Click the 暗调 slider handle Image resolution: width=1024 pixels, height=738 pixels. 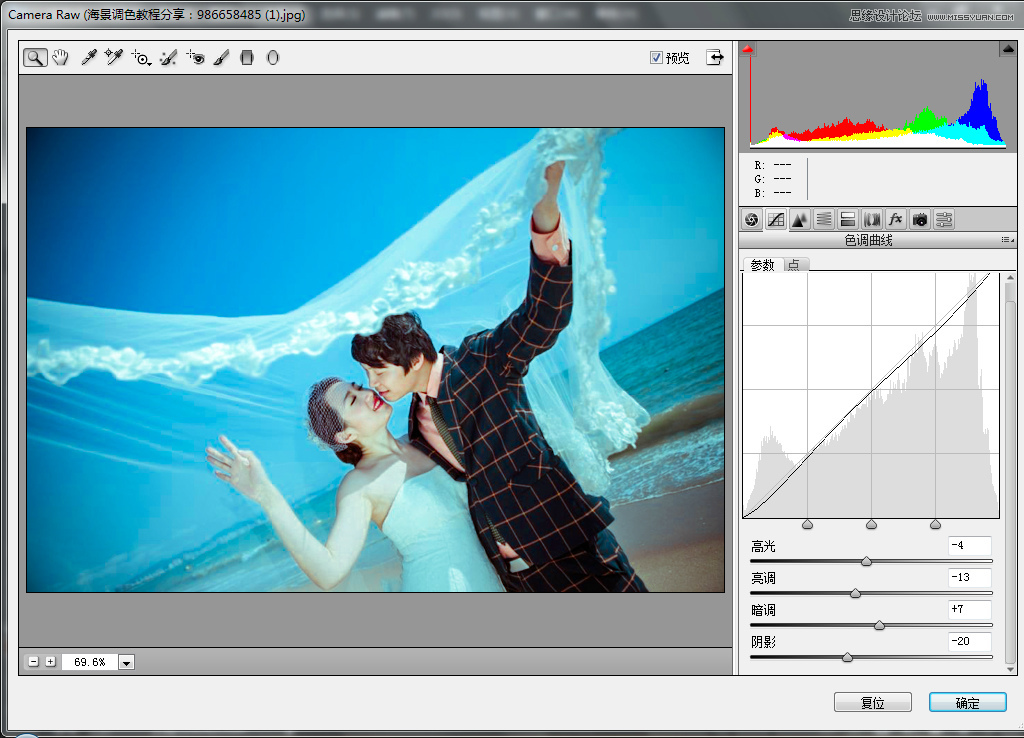(879, 625)
